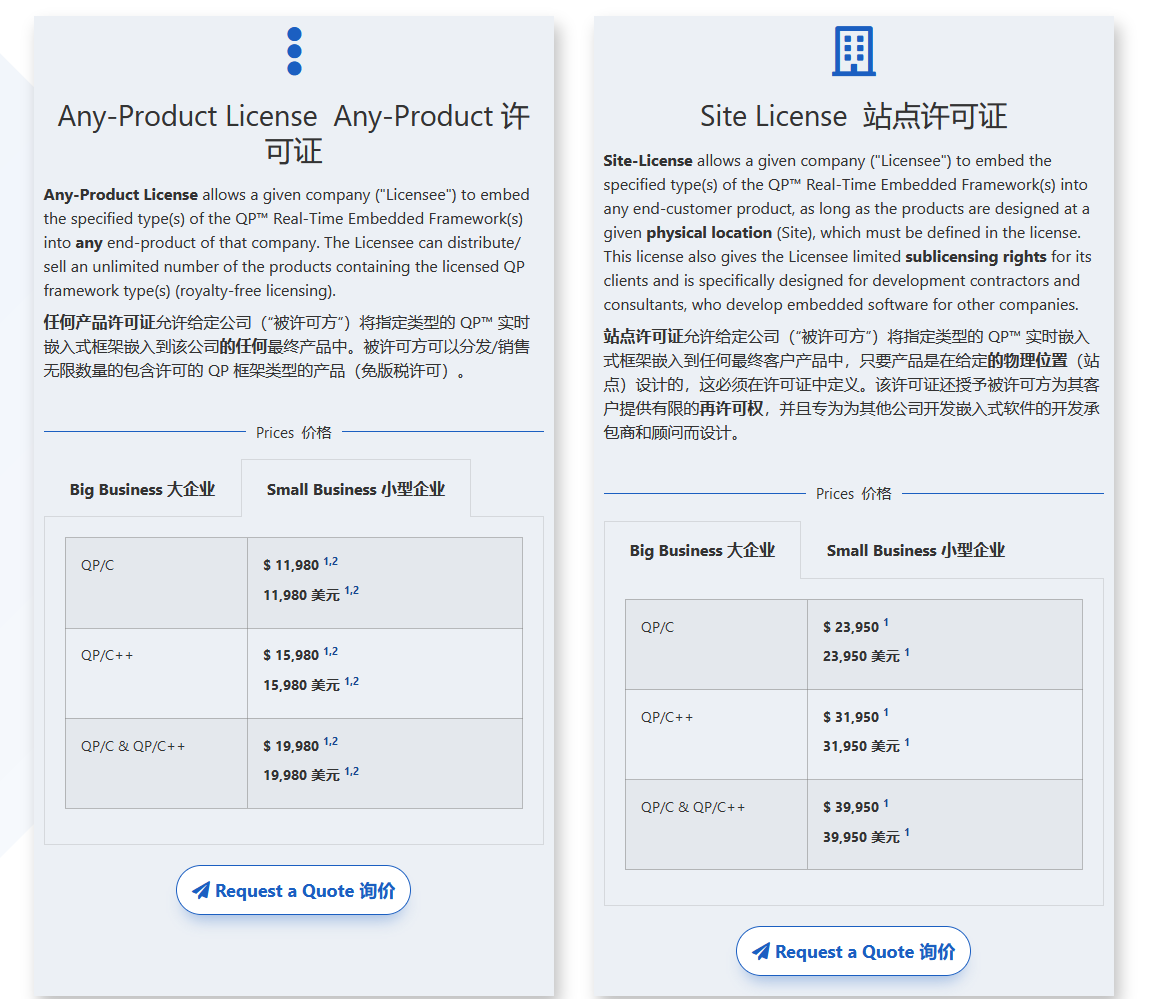
Task: Request a Quote for Any-Product License
Action: (x=293, y=890)
